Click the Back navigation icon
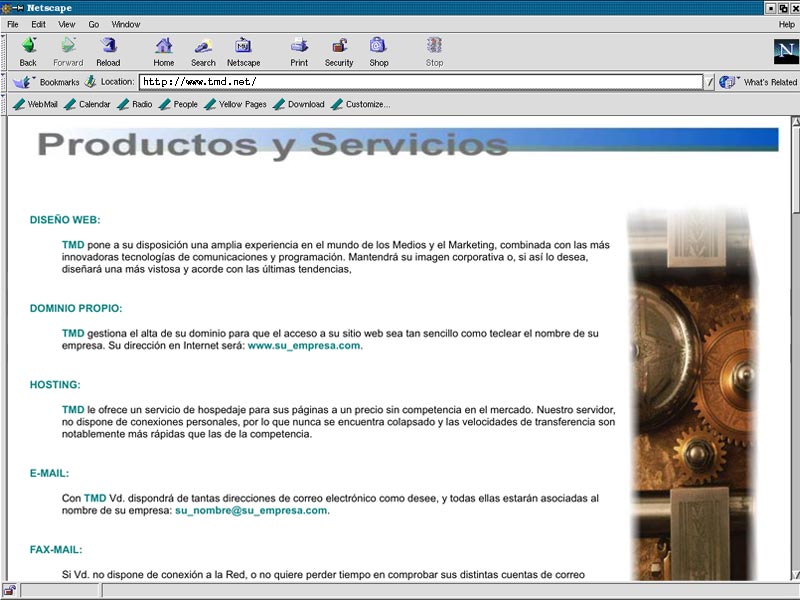 pos(29,45)
